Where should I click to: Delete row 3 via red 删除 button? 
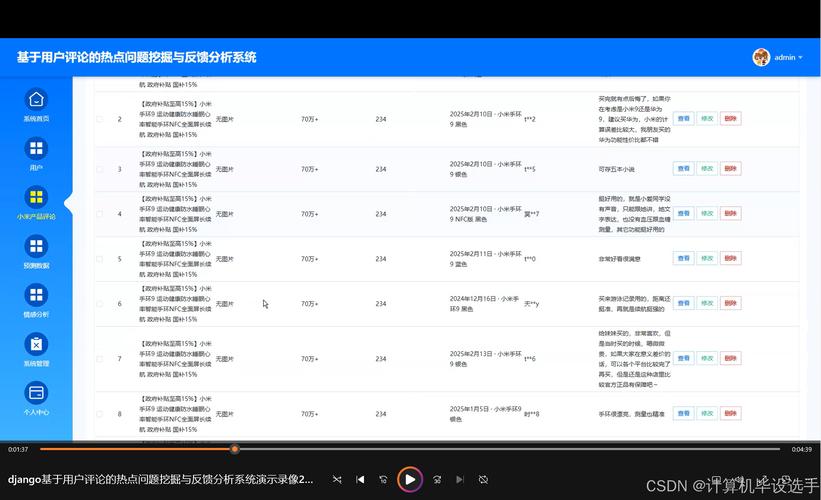730,169
